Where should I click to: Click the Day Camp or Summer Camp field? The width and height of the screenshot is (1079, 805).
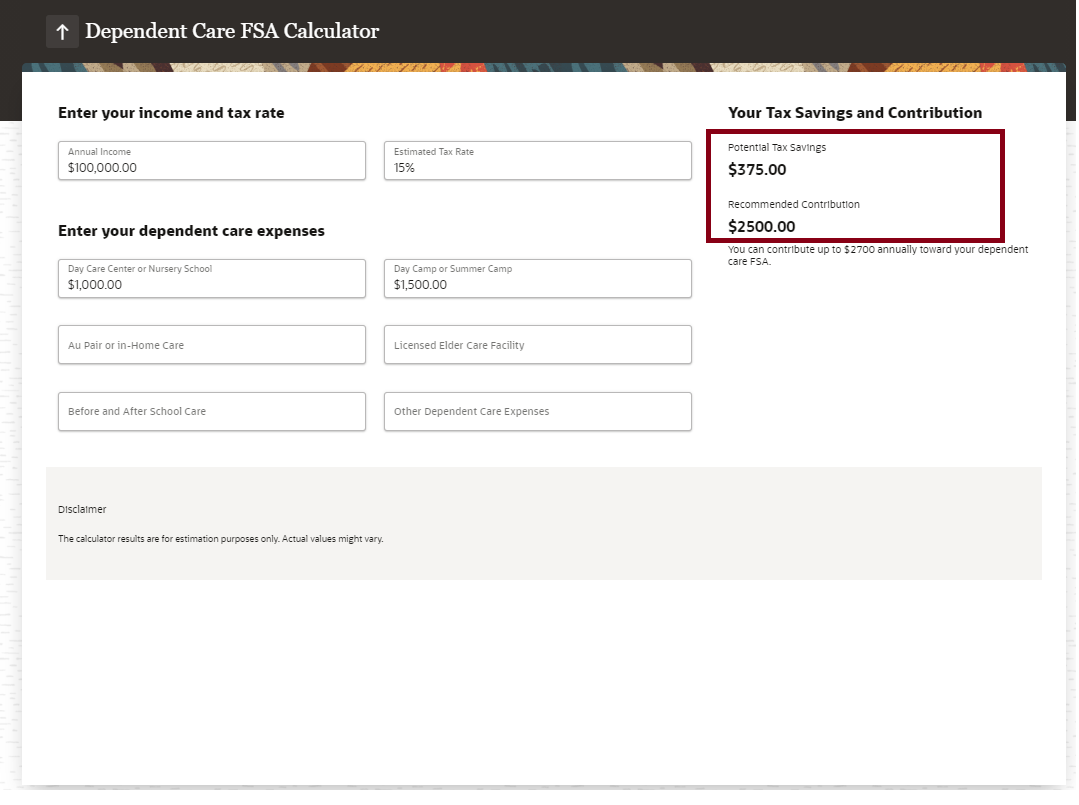537,278
